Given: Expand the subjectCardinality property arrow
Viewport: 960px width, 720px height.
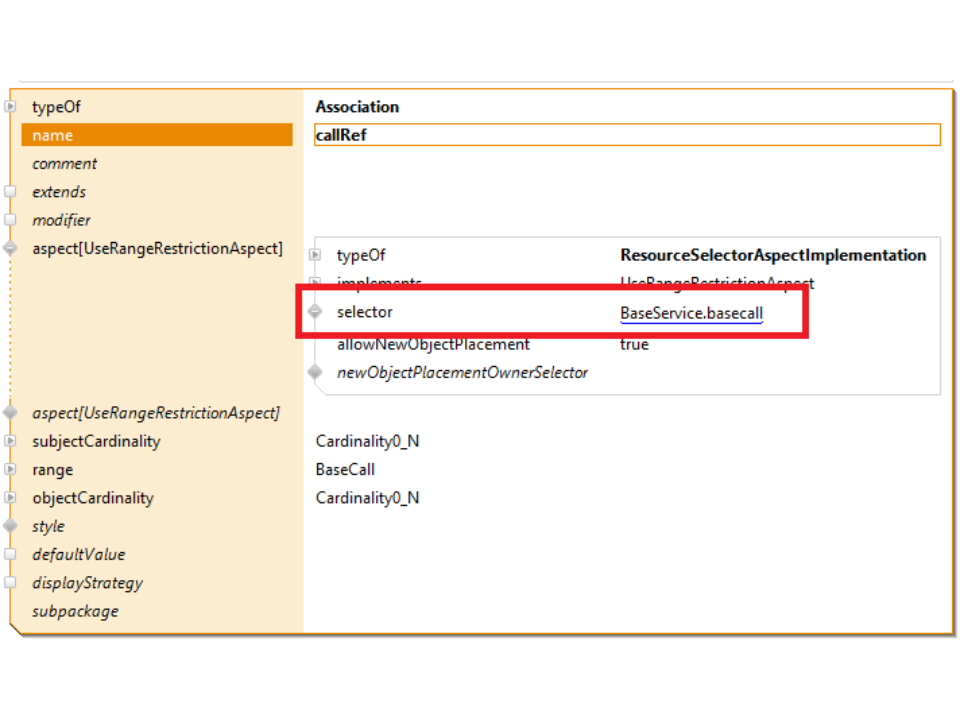Looking at the screenshot, I should [11, 441].
